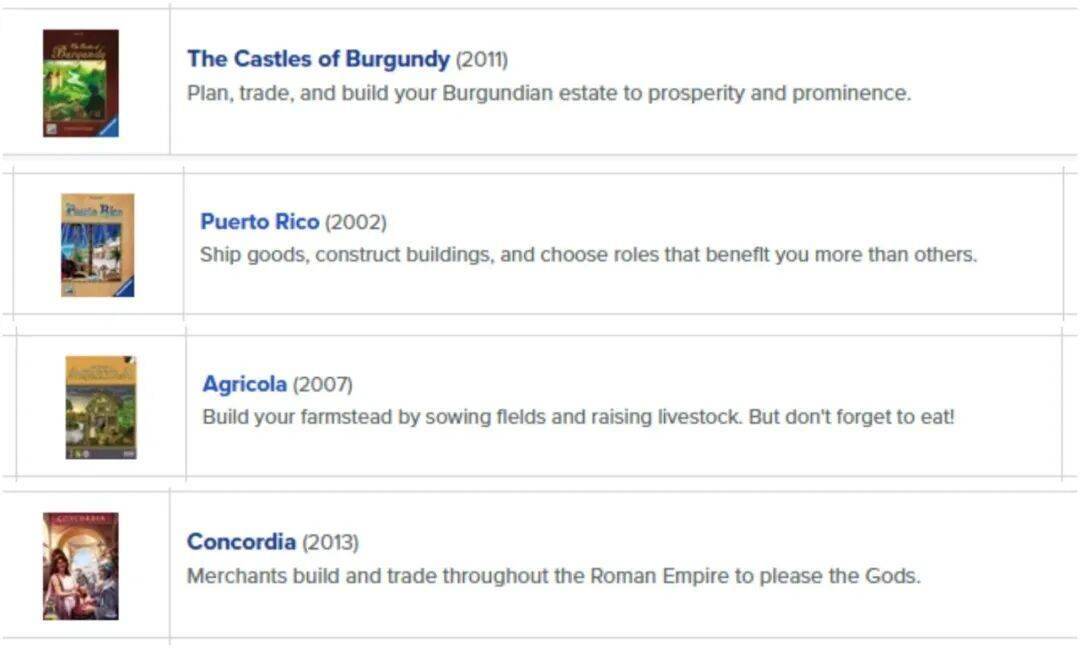Click the (2013) year beside Concordia

[x=330, y=543]
